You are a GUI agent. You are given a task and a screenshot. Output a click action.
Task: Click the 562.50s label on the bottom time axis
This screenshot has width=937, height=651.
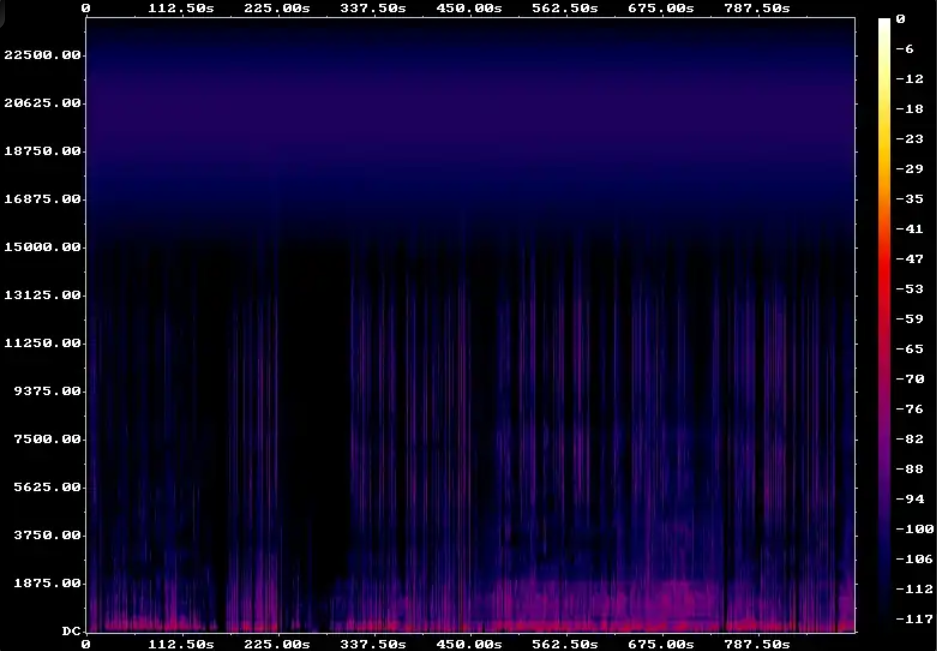pyautogui.click(x=565, y=644)
